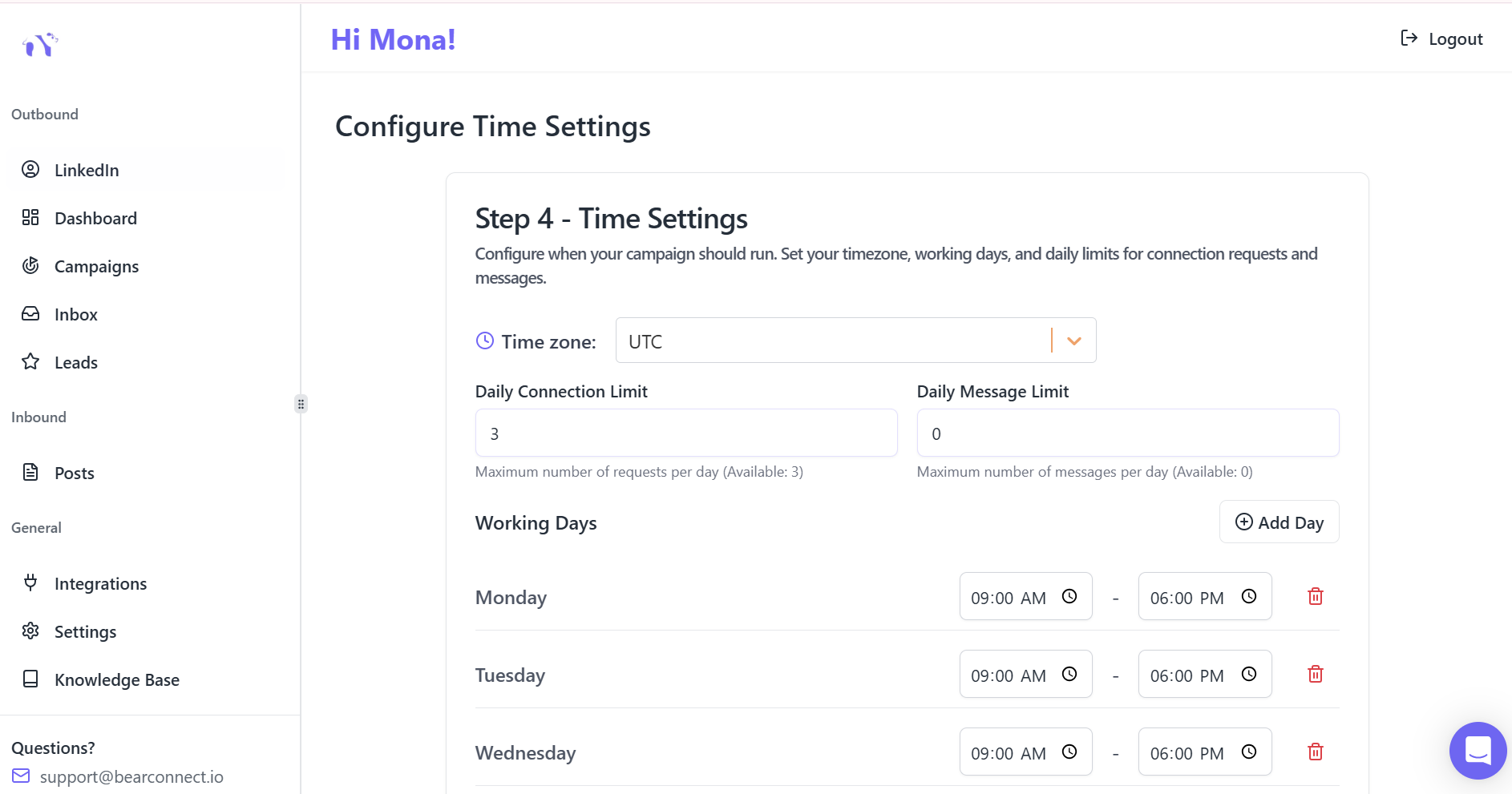Click the clock icon in Tuesday end time
1512x794 pixels.
click(1248, 674)
